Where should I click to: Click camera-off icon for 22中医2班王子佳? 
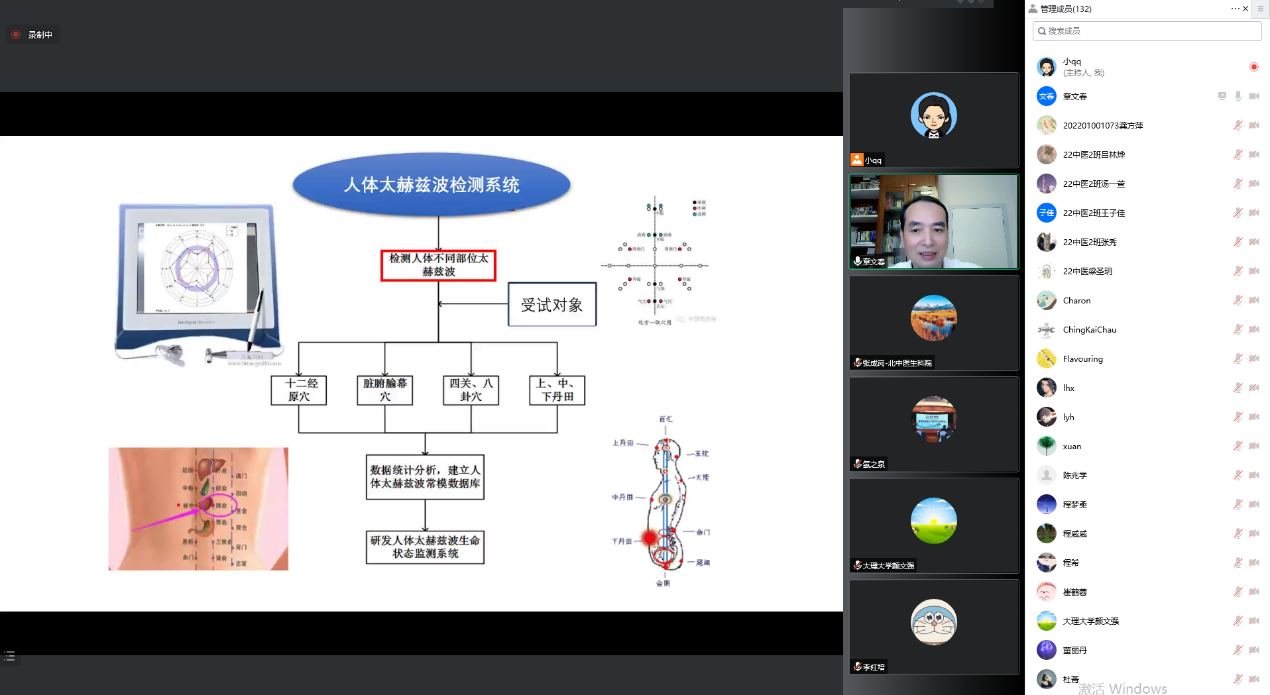1254,213
